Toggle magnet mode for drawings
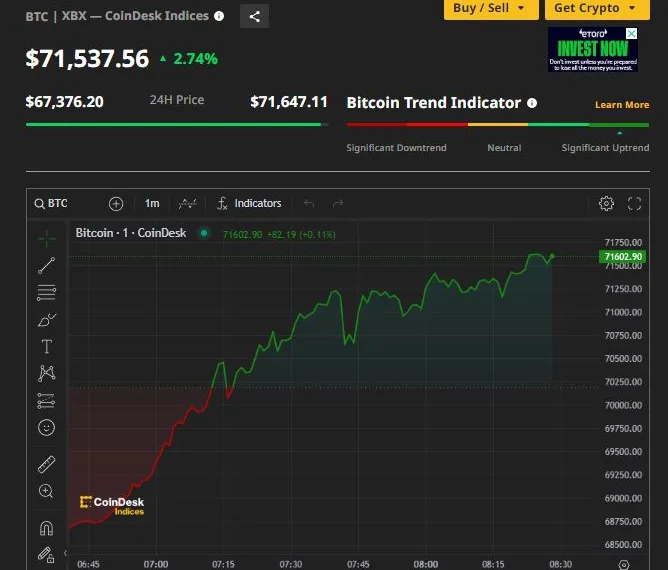 [46, 528]
